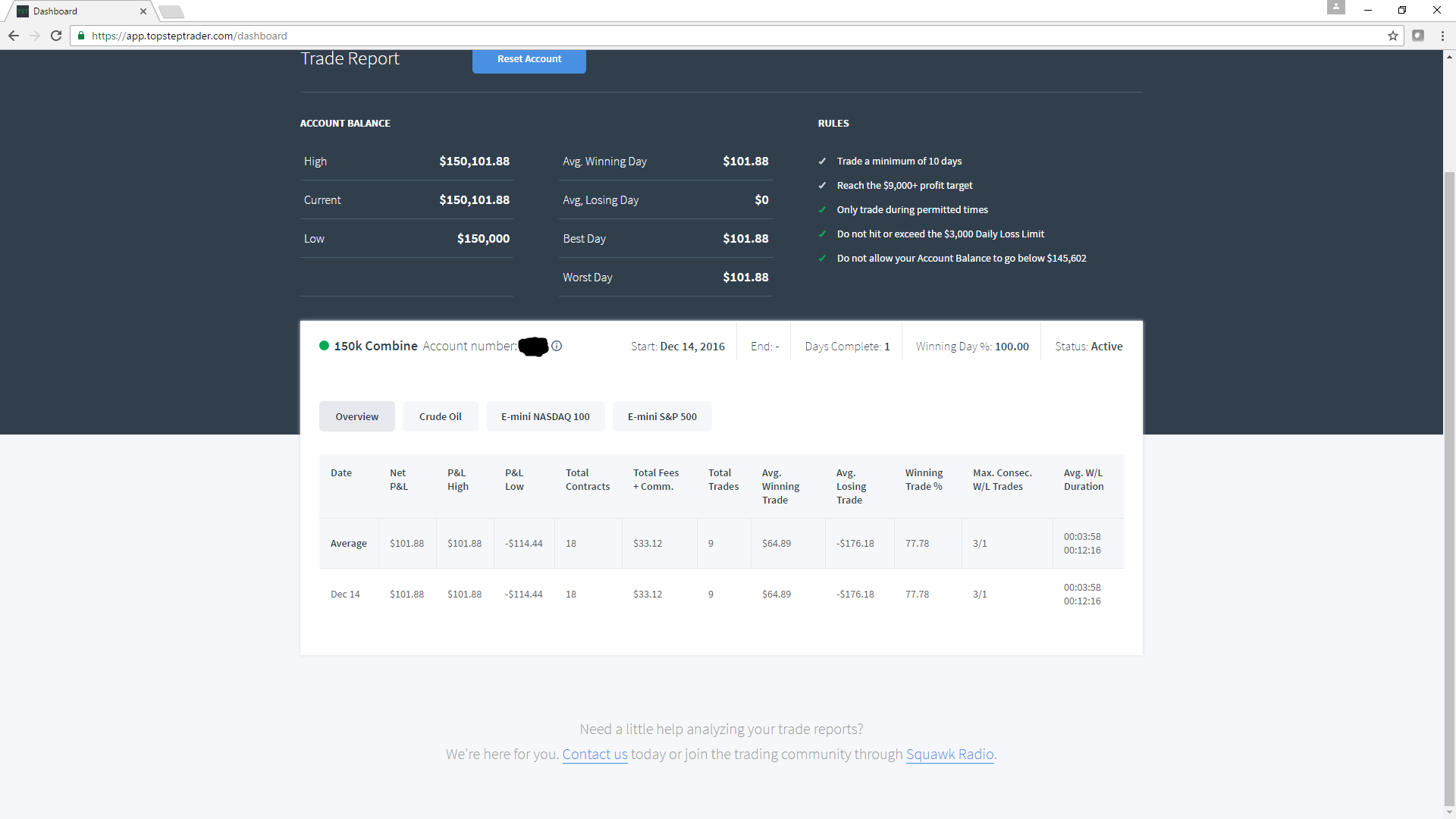Open the Squawk Radio link
The height and width of the screenshot is (819, 1456).
point(949,755)
